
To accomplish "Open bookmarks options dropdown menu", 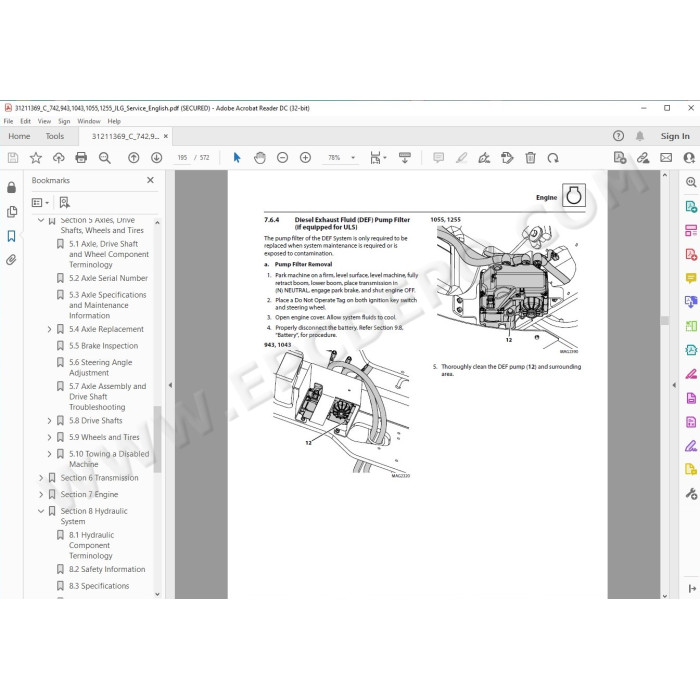I will [40, 203].
